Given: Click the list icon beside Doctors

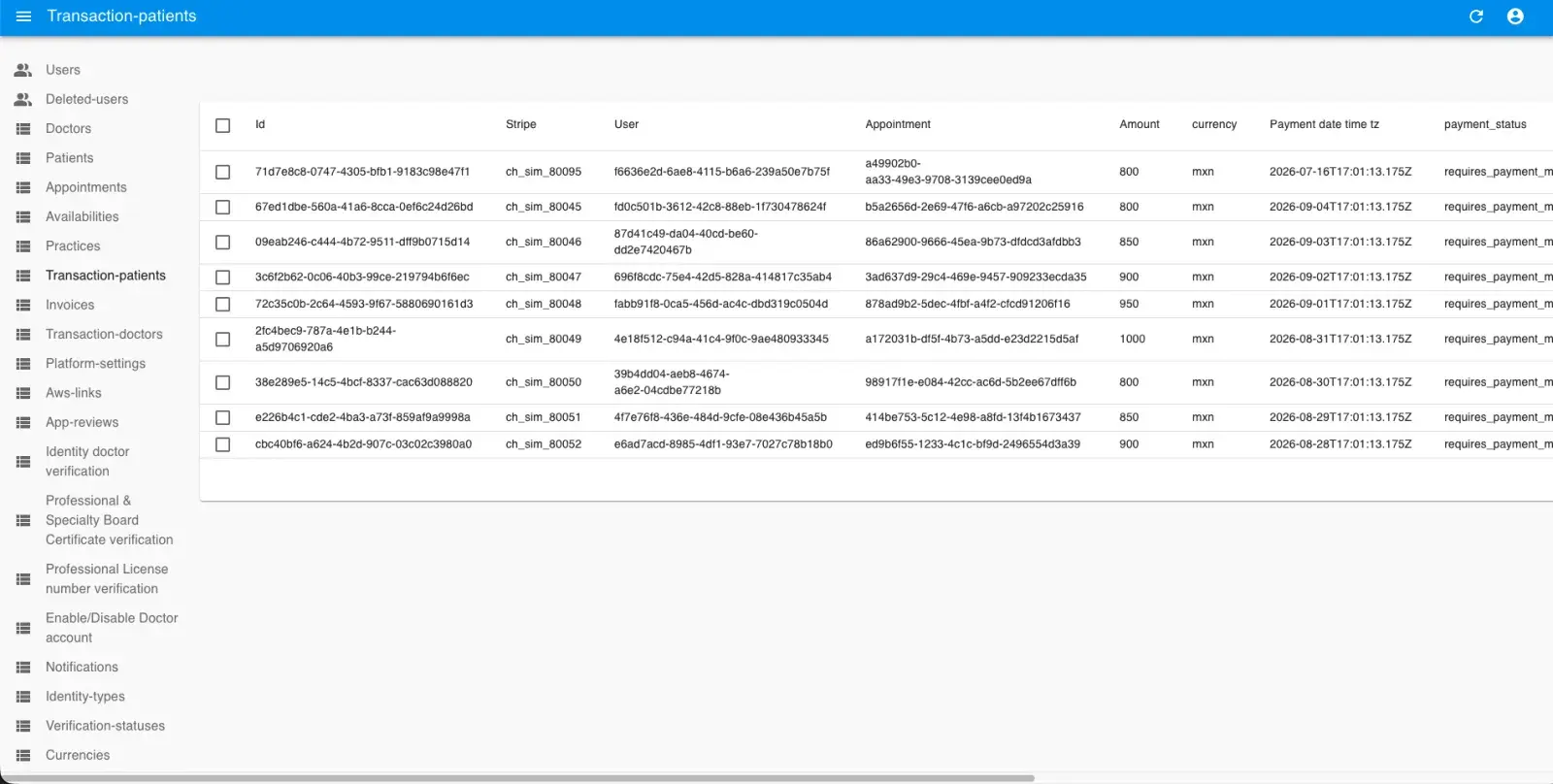Looking at the screenshot, I should 23,129.
